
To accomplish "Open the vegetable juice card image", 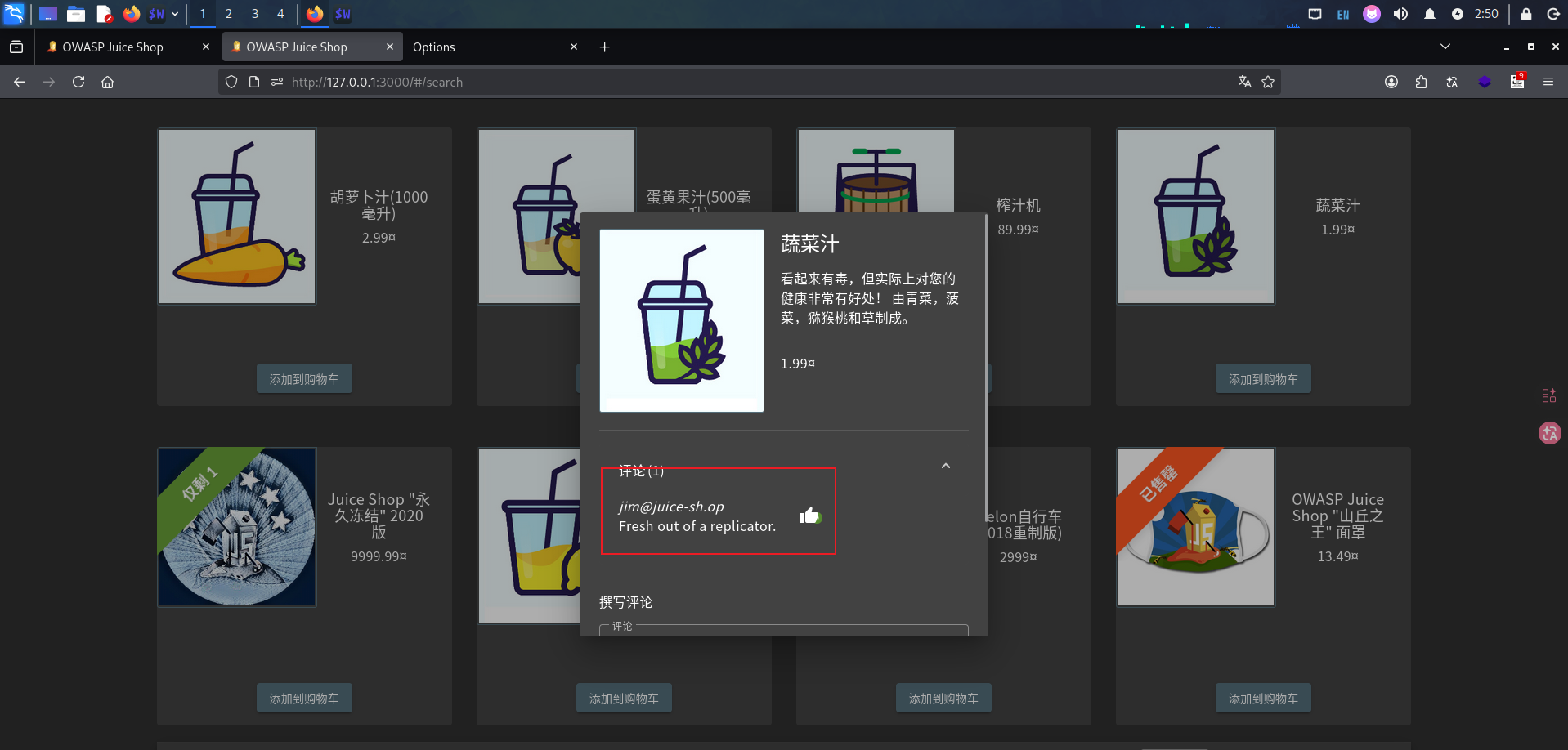I will (1196, 217).
